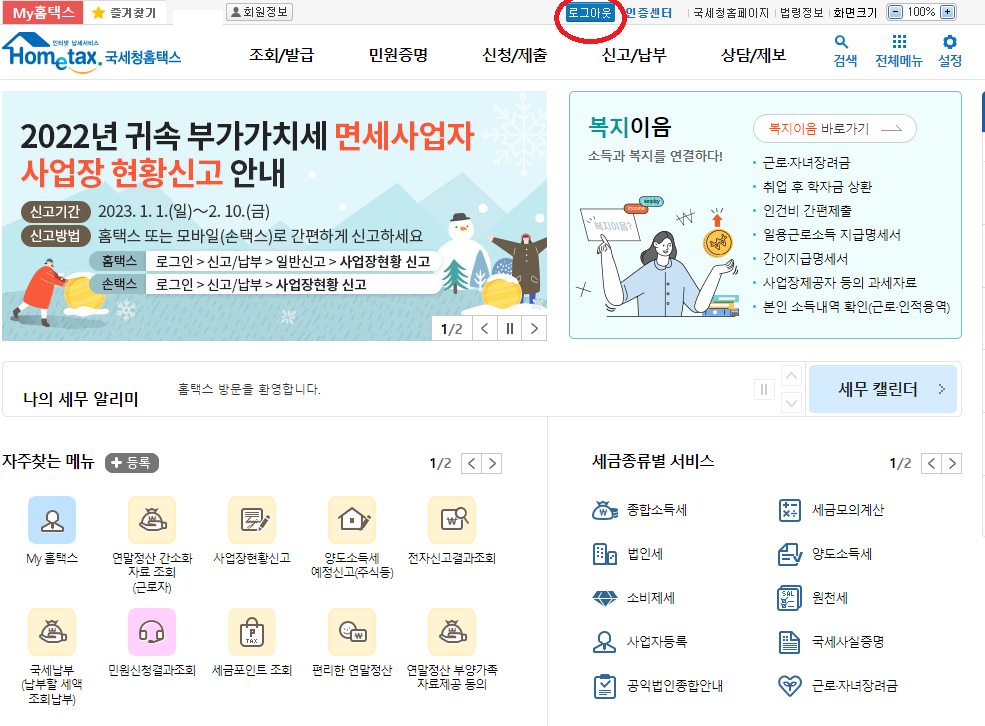Click the 즐겨찾기 star bookmark
This screenshot has width=985, height=726.
click(x=124, y=13)
